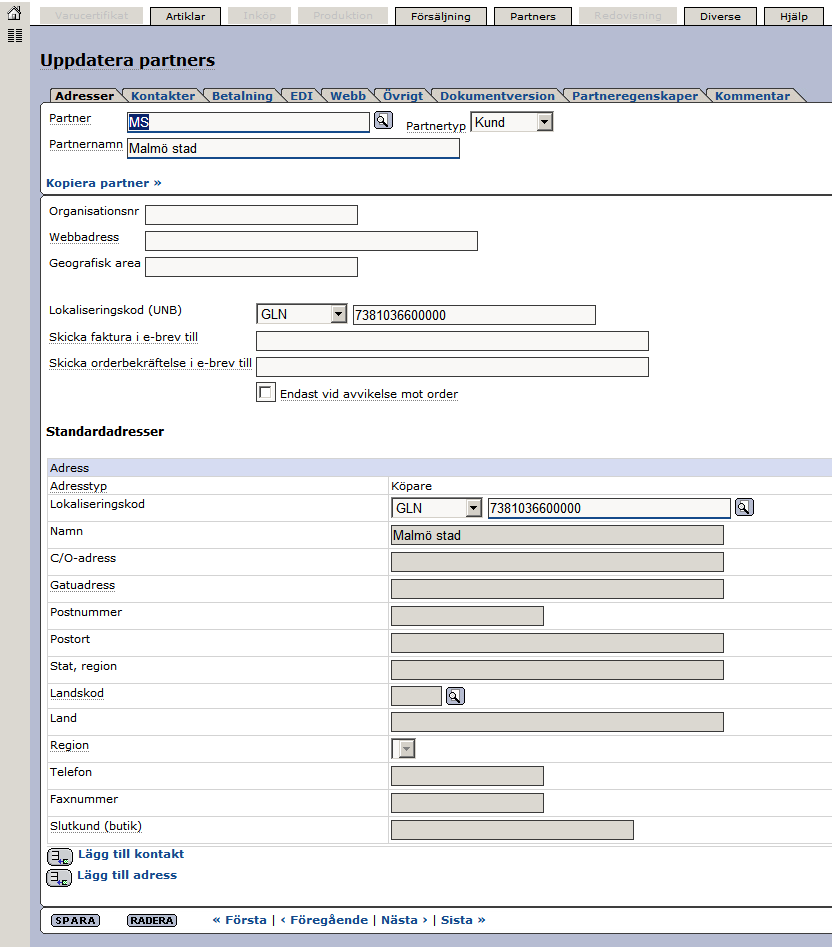
Task: Click the Standardadresser heading
Action: point(105,431)
